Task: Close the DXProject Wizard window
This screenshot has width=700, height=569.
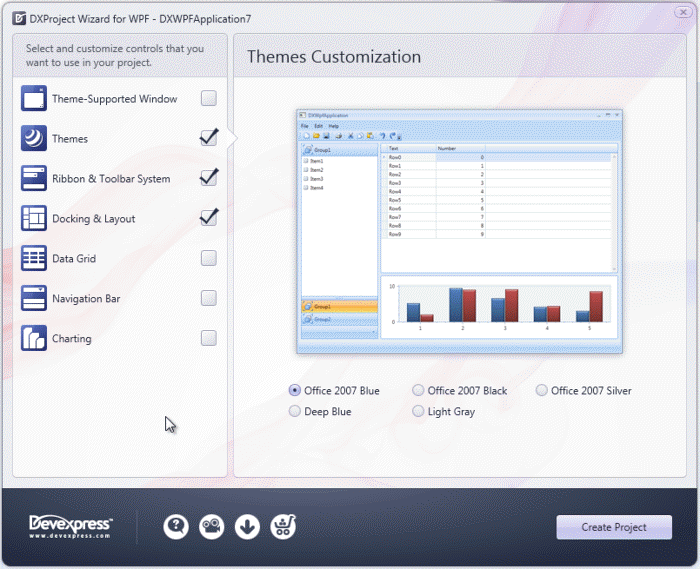Action: (x=683, y=12)
